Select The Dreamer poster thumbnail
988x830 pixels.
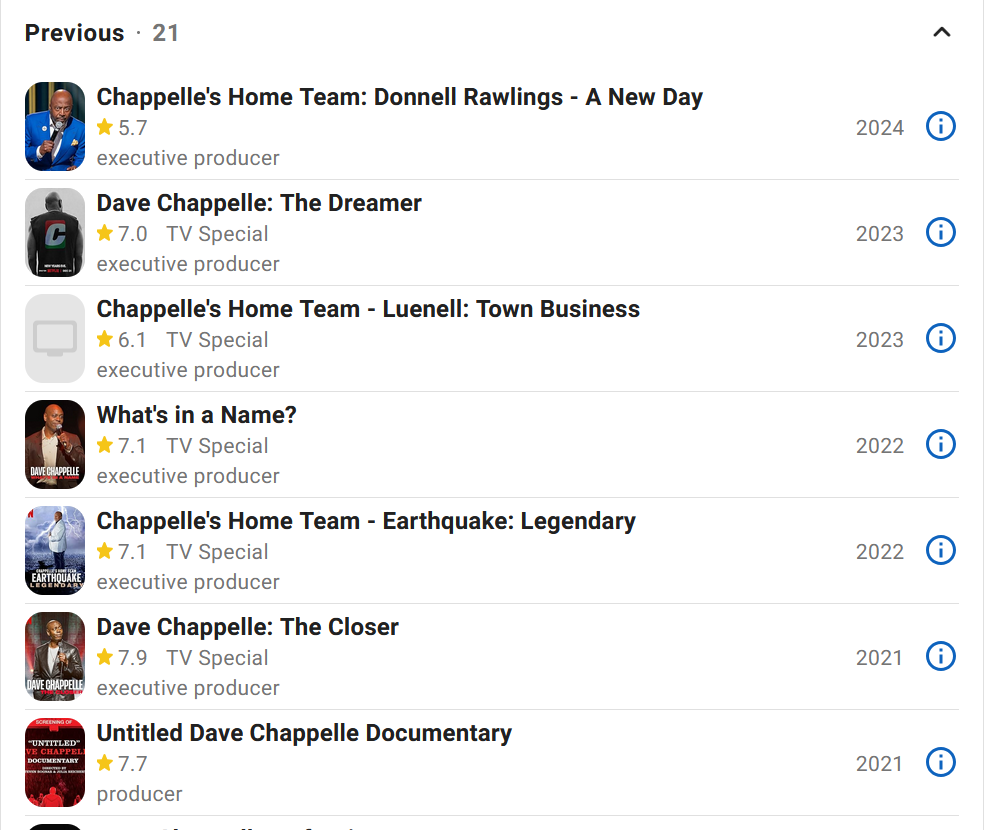pyautogui.click(x=55, y=233)
